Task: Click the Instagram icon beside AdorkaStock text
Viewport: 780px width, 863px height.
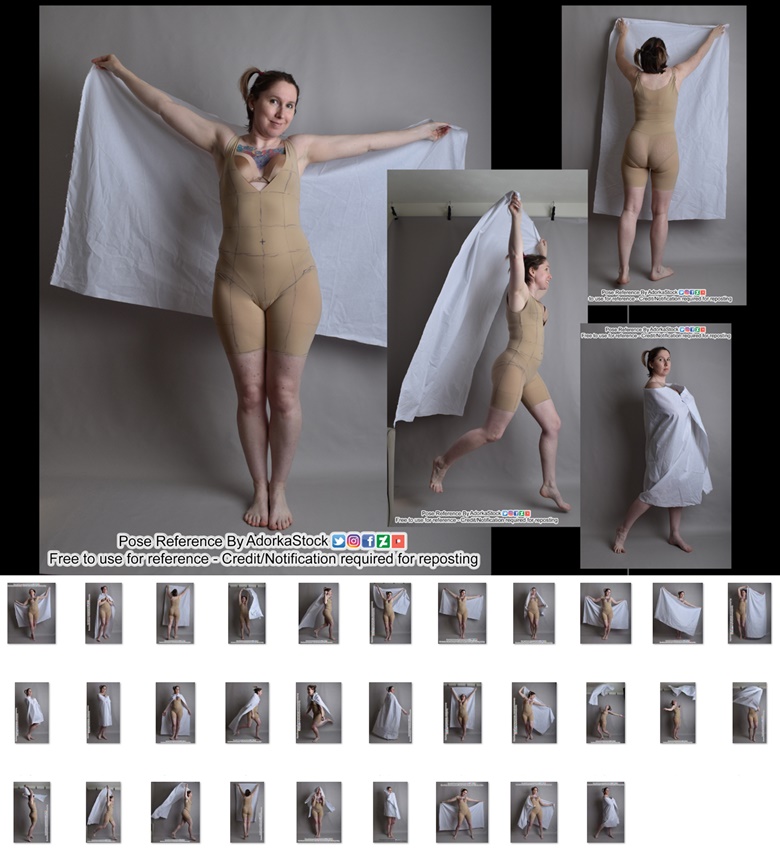Action: click(354, 541)
